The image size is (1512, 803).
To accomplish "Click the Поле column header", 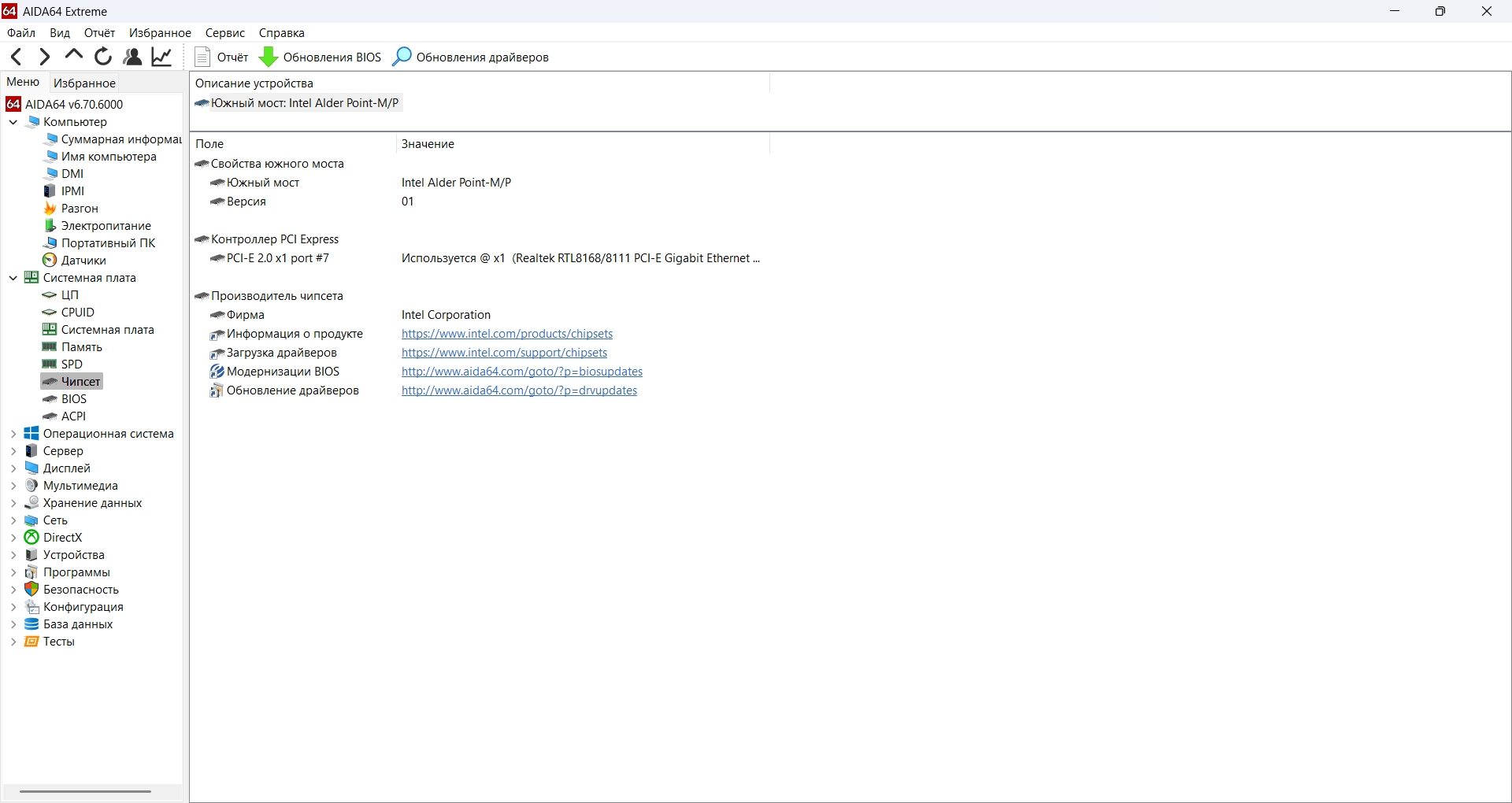I will tap(293, 144).
